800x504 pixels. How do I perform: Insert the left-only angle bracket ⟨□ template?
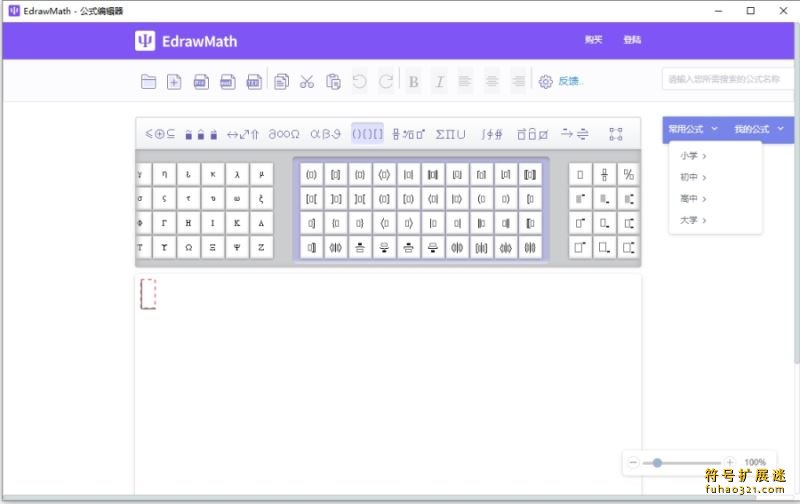pyautogui.click(x=384, y=223)
